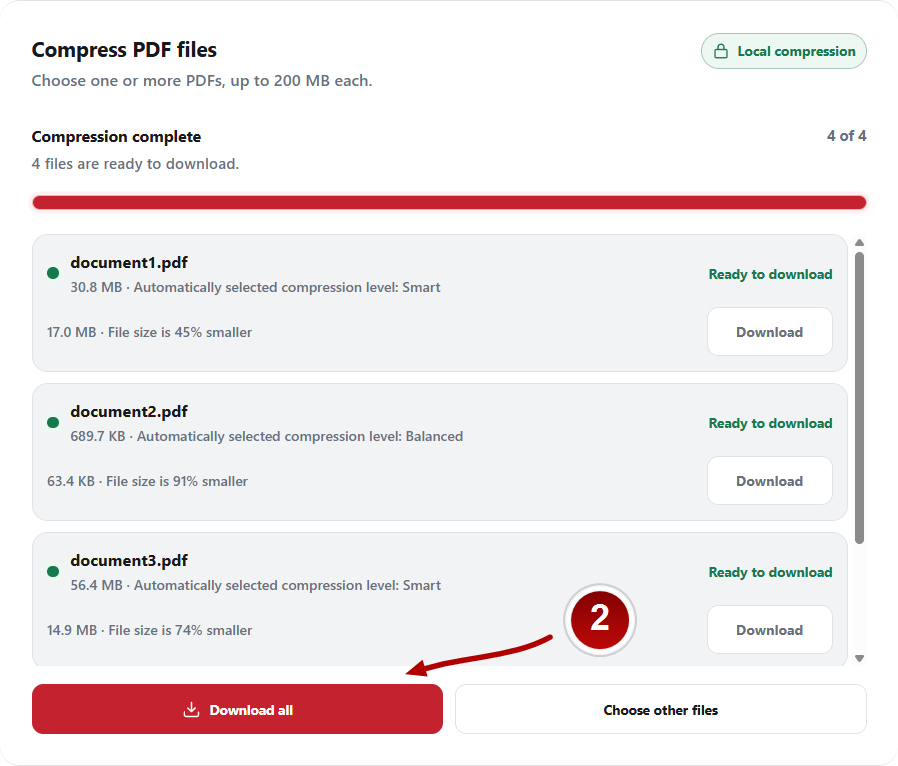The image size is (898, 766).
Task: Click the scrollbar down arrow in file list
Action: pos(859,658)
